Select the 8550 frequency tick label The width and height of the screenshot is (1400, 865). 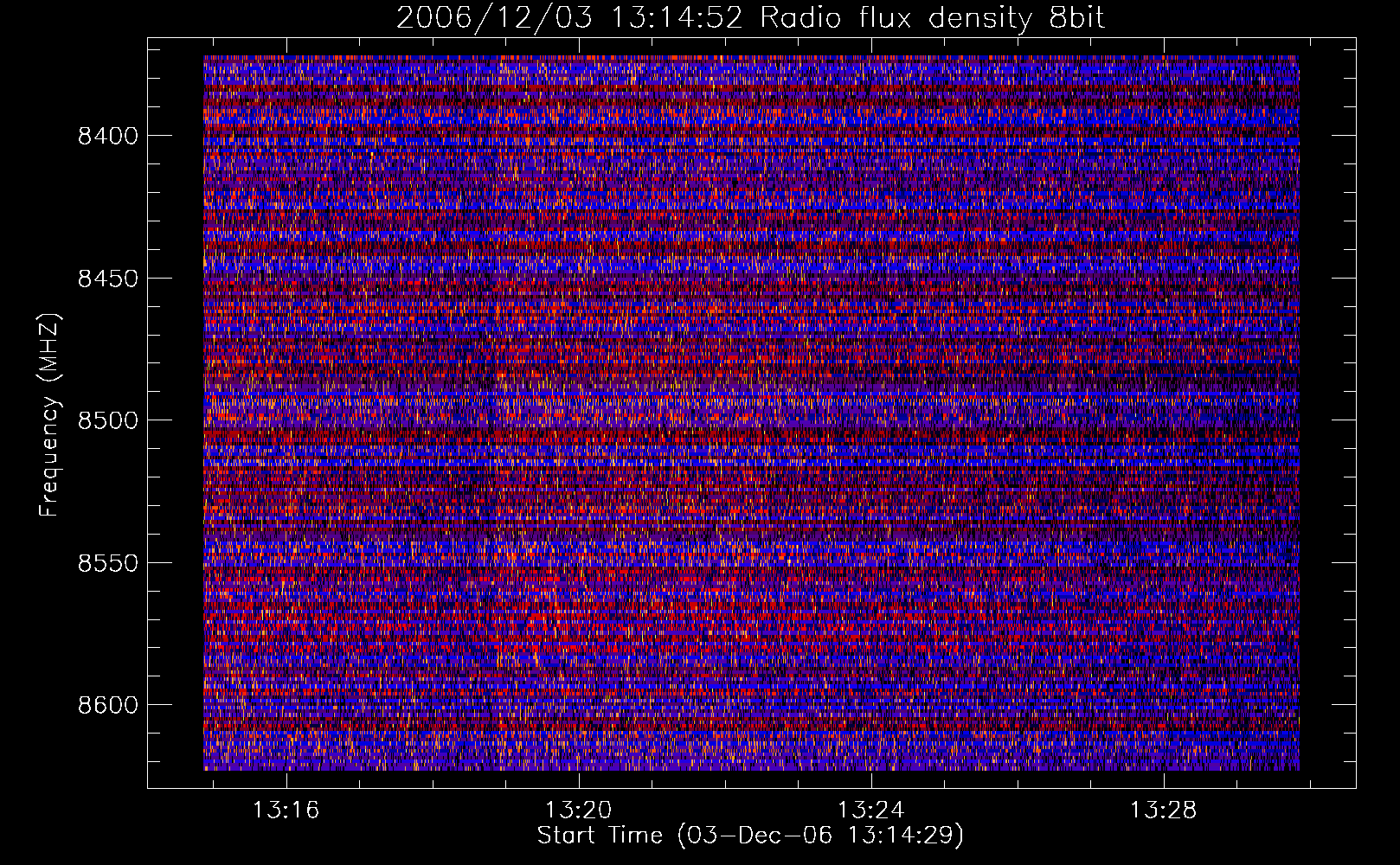(108, 563)
